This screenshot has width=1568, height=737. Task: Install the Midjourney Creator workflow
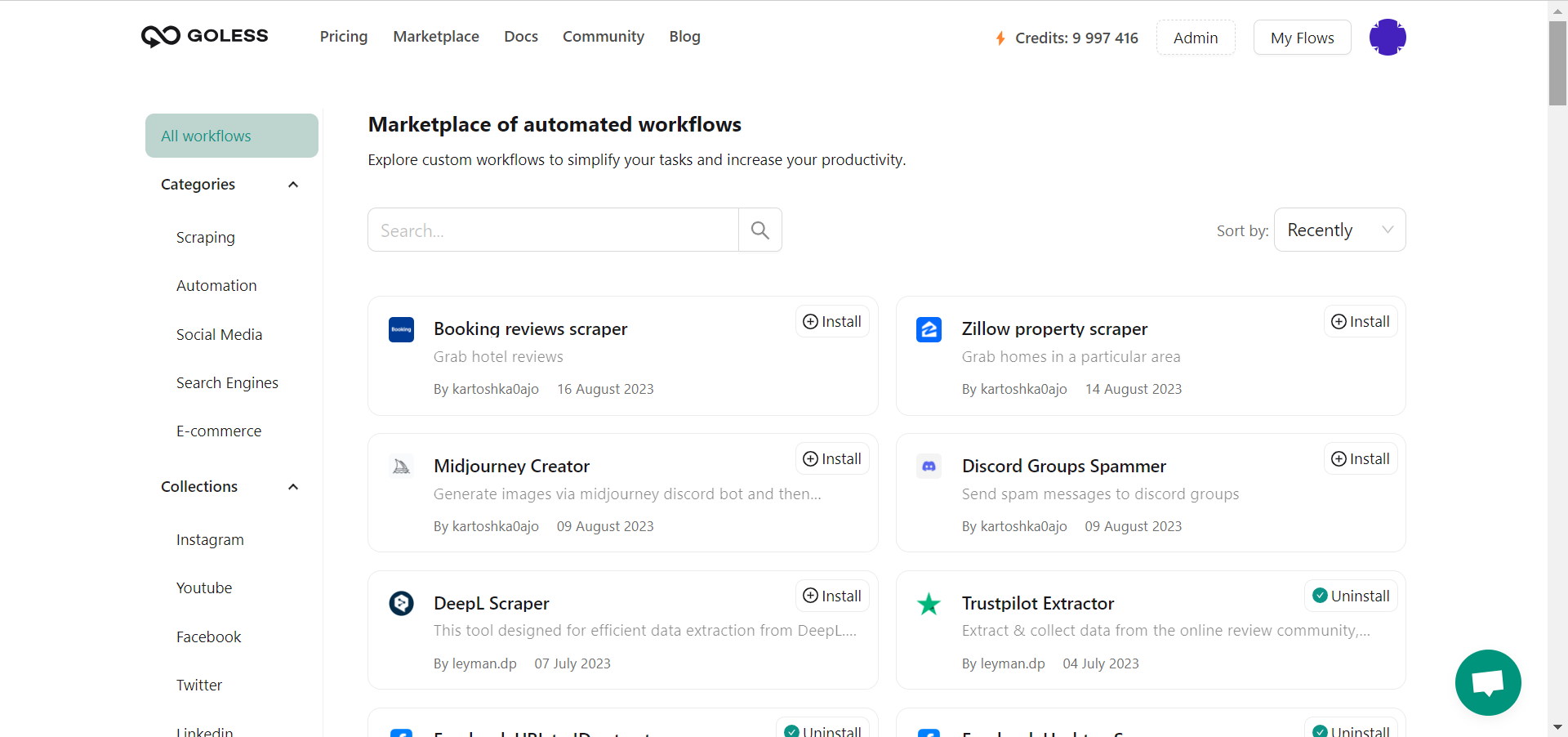click(x=832, y=458)
